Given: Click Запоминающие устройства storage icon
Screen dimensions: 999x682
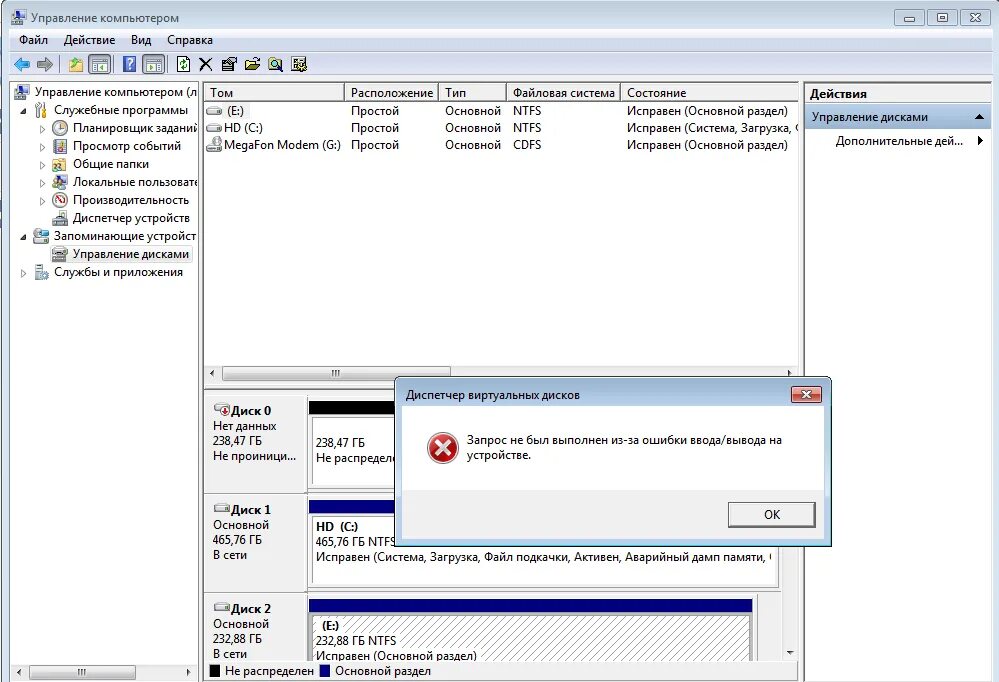Looking at the screenshot, I should (x=41, y=236).
